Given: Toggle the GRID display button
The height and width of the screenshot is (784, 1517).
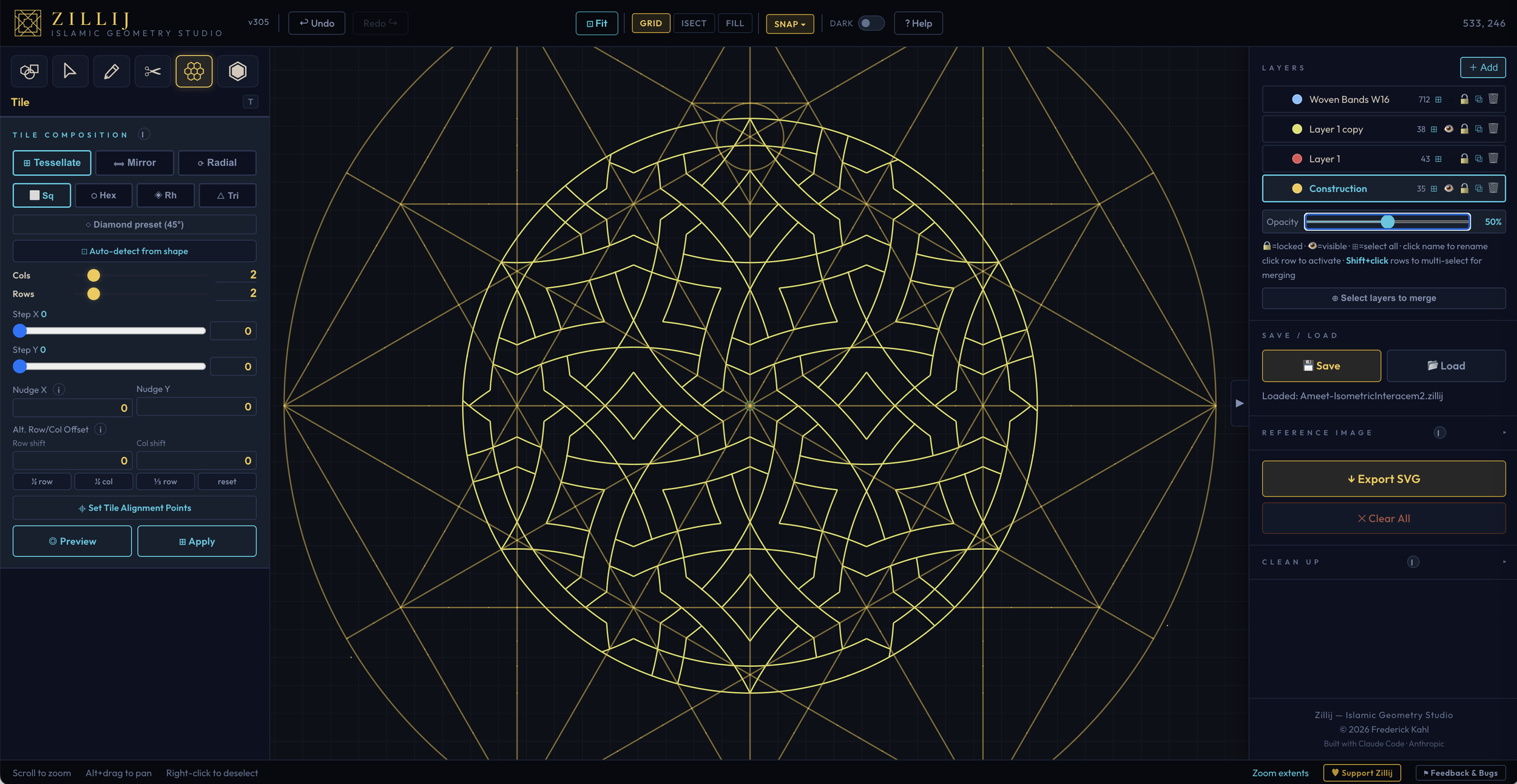Looking at the screenshot, I should (650, 23).
